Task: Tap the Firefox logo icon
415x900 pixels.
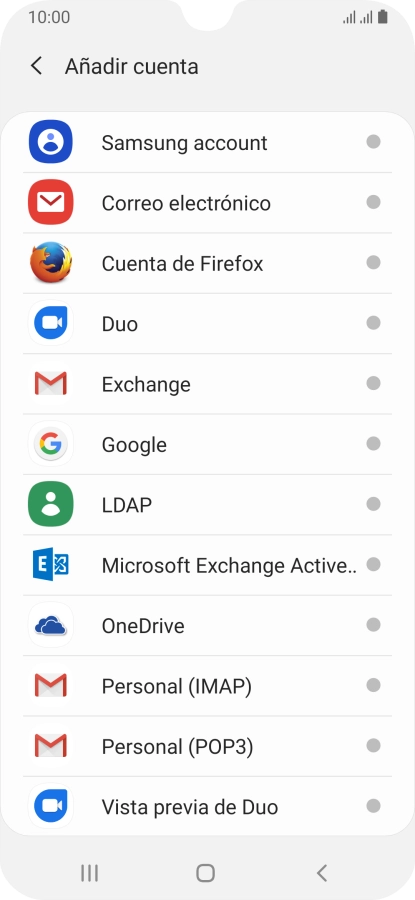Action: (51, 262)
